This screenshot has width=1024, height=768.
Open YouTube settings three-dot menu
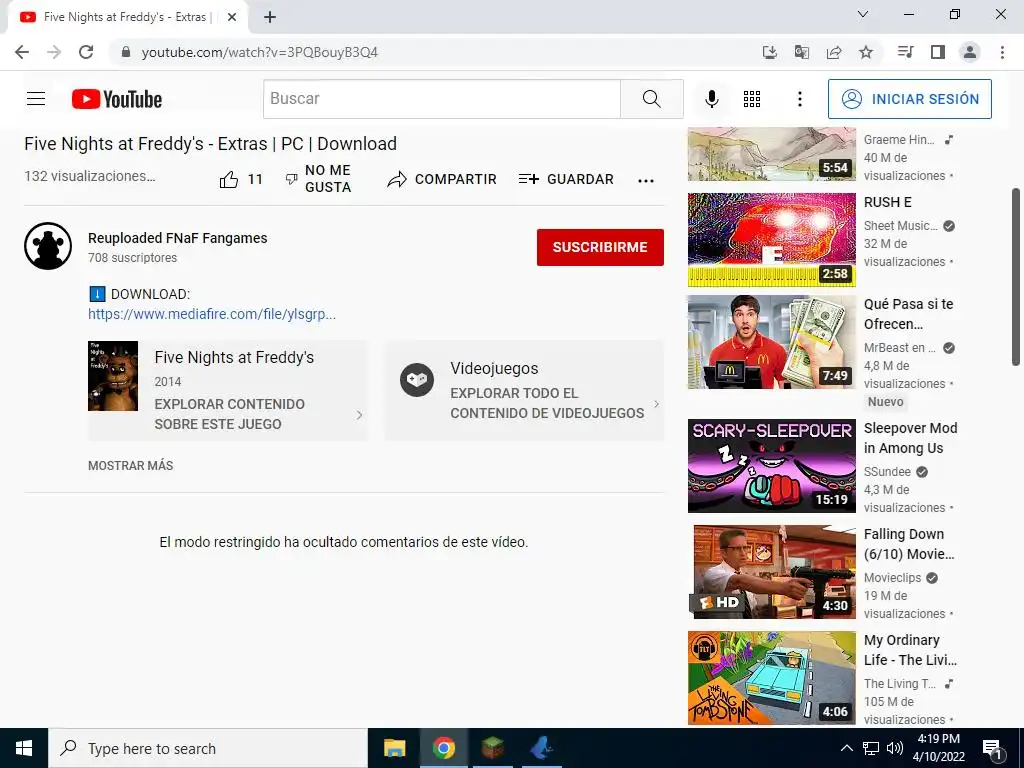(x=799, y=99)
